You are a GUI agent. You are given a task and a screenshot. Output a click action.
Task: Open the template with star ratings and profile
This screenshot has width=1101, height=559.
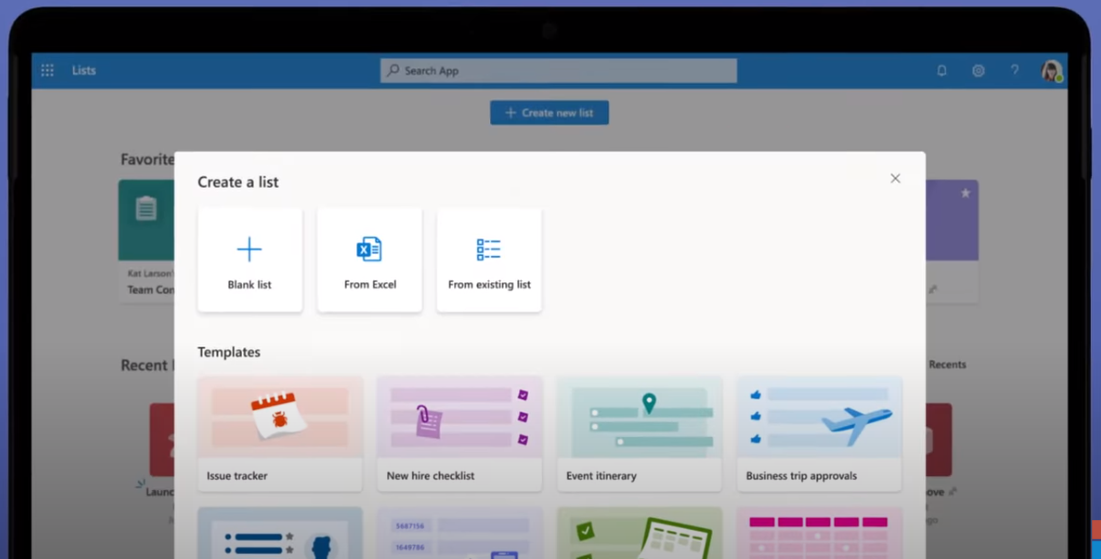(x=280, y=533)
